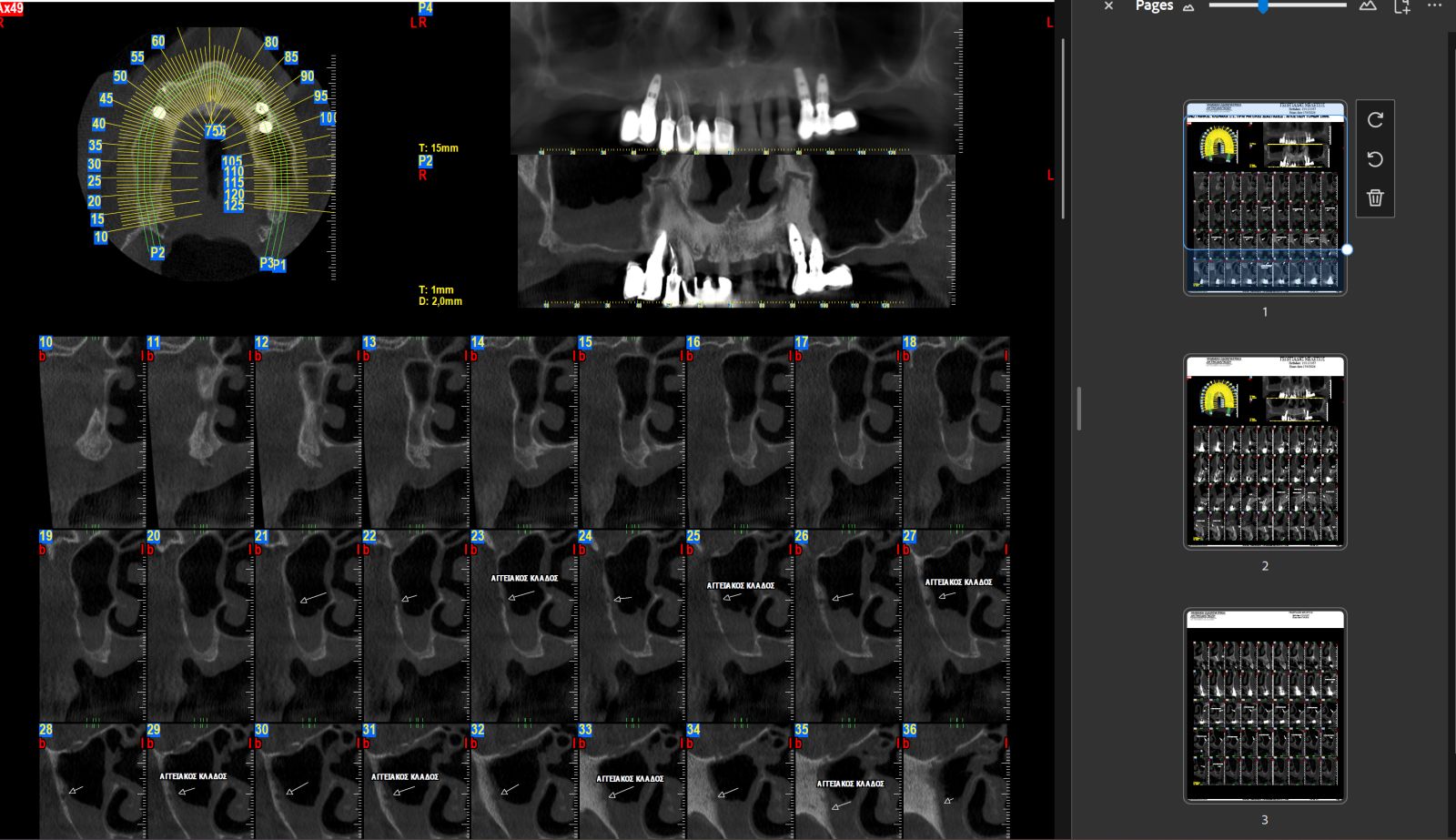1456x840 pixels.
Task: Open the insert page icon
Action: pyautogui.click(x=1402, y=6)
